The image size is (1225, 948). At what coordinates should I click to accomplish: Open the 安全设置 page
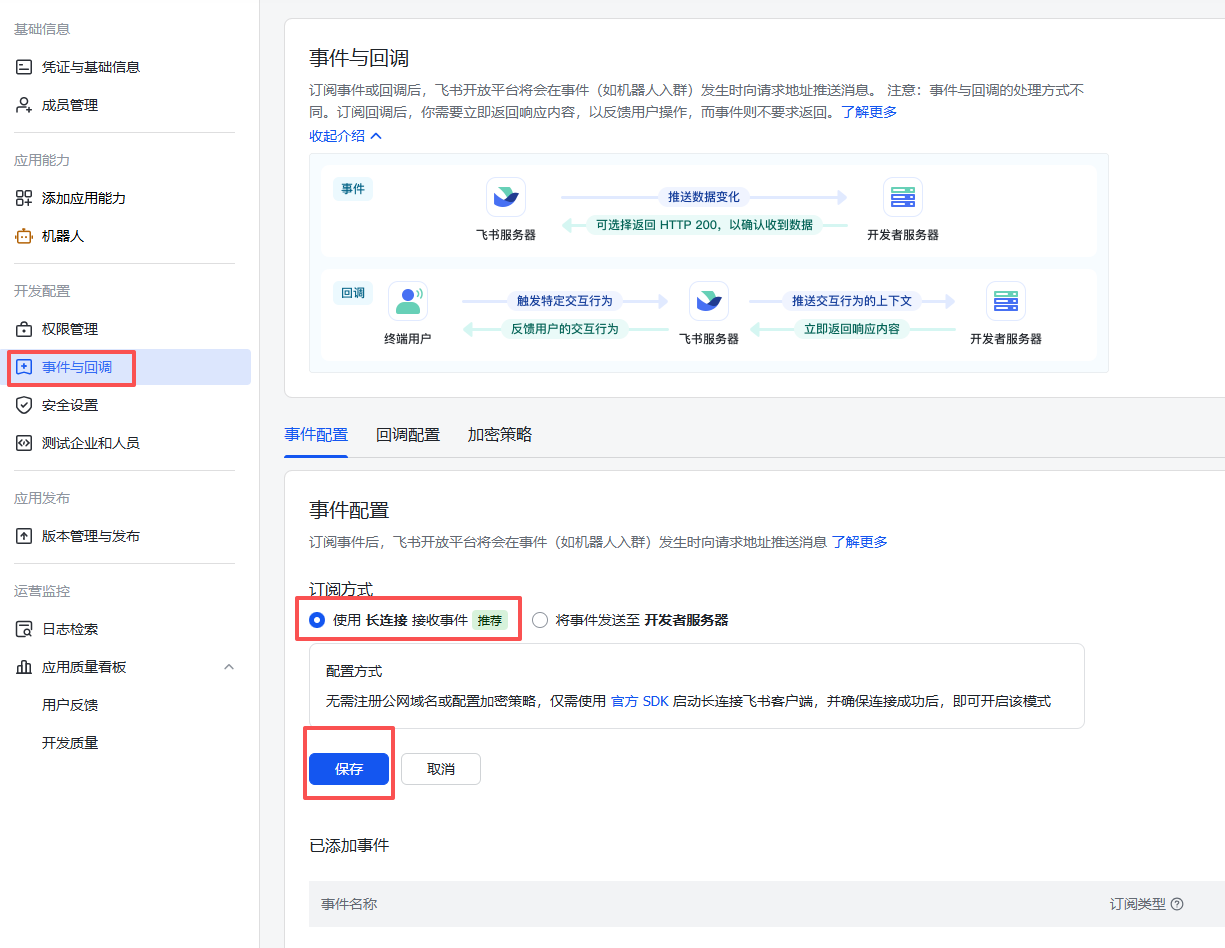pyautogui.click(x=78, y=405)
